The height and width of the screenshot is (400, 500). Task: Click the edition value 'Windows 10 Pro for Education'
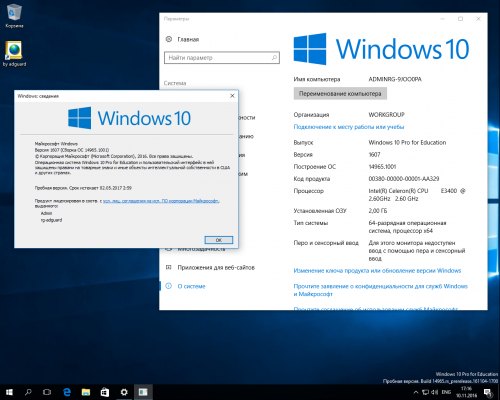(407, 142)
